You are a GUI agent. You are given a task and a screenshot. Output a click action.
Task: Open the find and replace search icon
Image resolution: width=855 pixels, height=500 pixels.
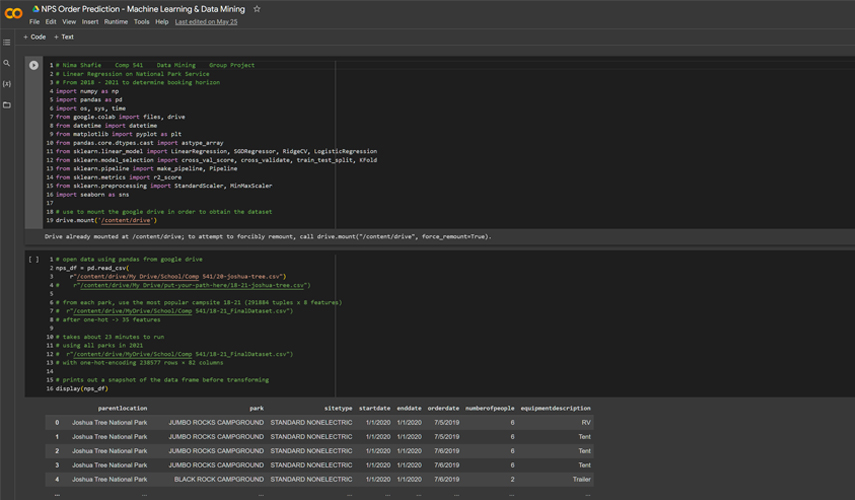[7, 63]
